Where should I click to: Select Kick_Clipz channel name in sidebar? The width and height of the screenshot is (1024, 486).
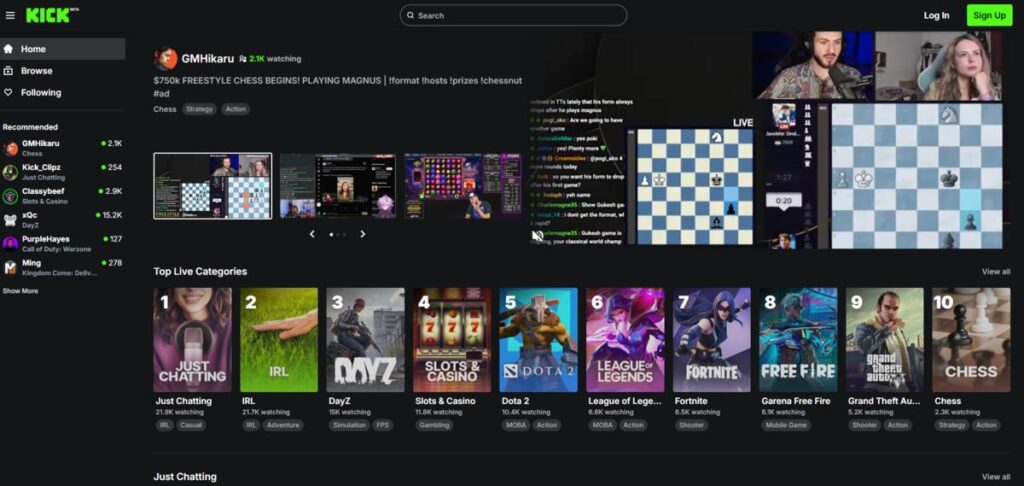pos(41,167)
